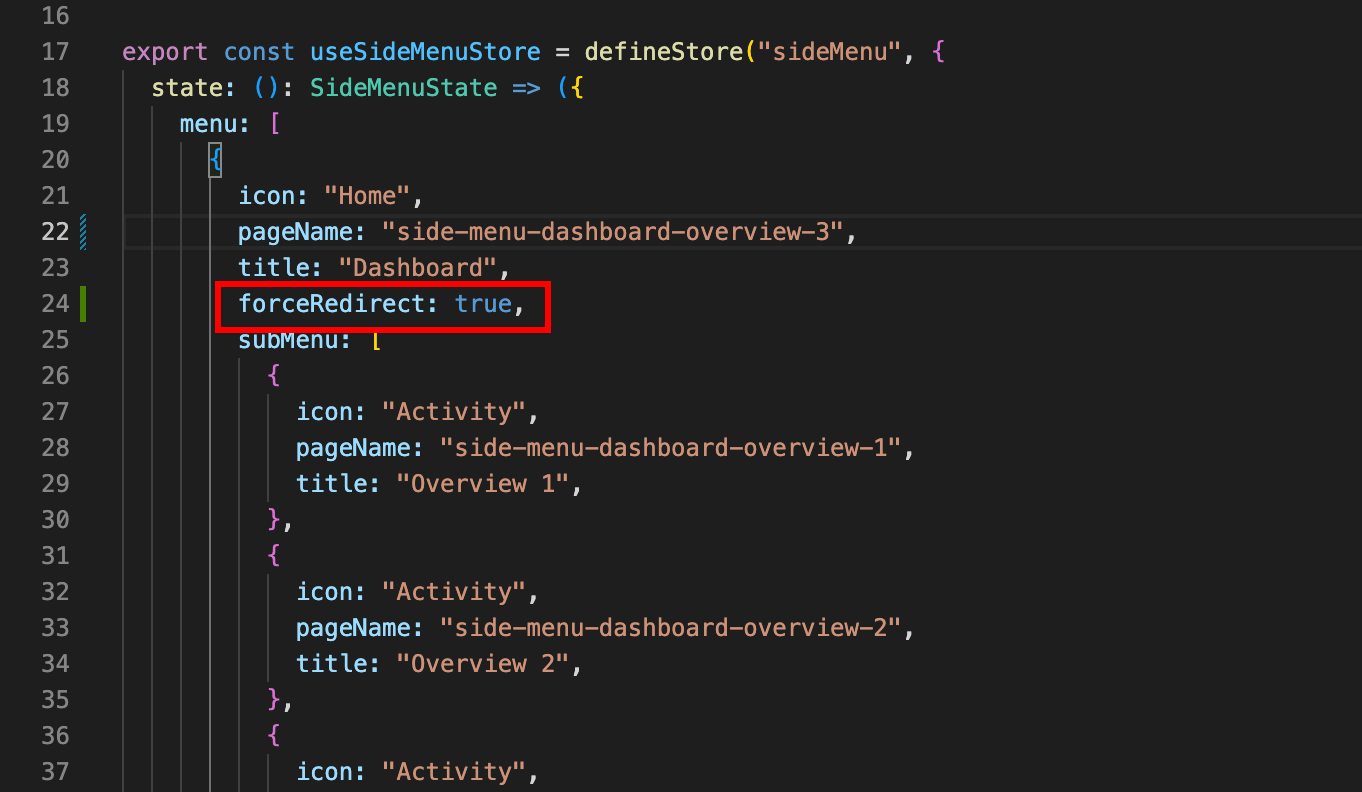
Task: Click the highlighted opening brace on line 20
Action: coord(214,160)
